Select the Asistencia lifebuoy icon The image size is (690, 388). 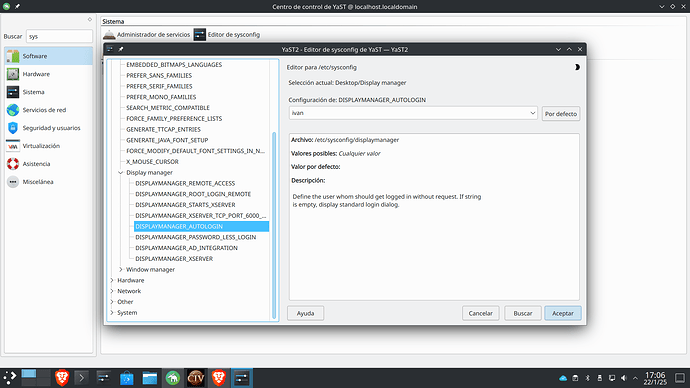13,164
